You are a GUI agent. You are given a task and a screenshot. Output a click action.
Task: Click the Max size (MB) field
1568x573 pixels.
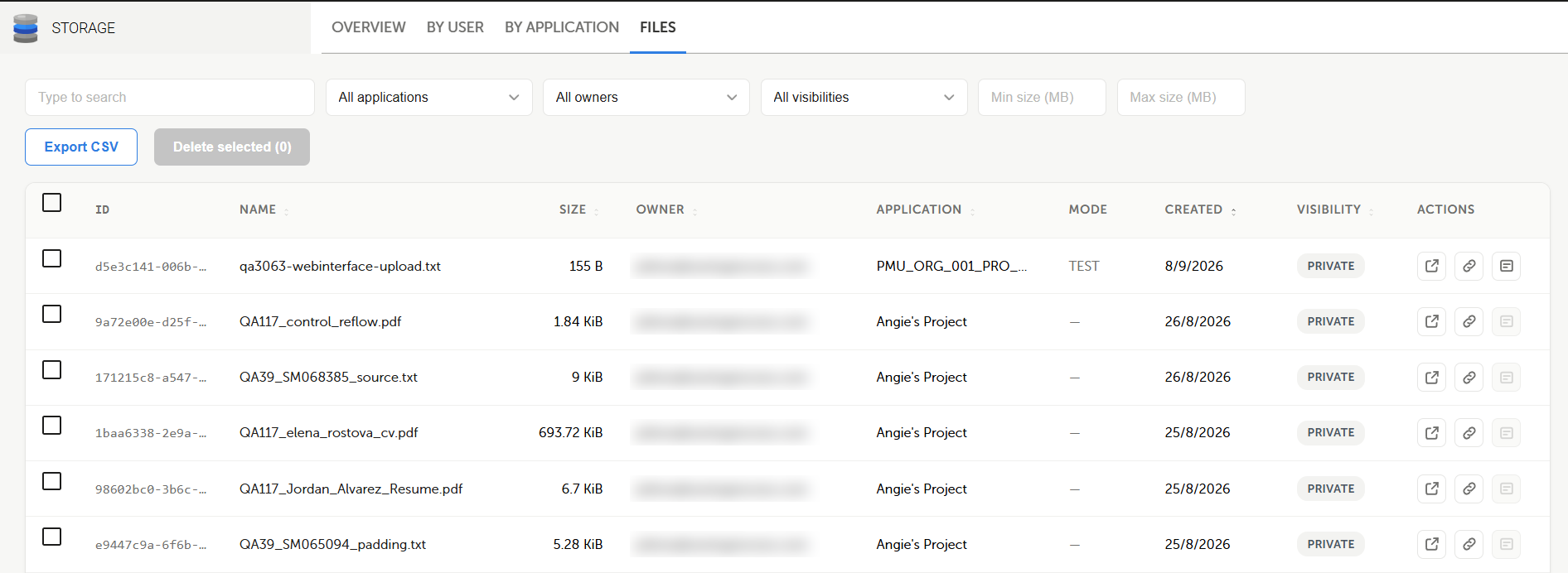point(1181,97)
